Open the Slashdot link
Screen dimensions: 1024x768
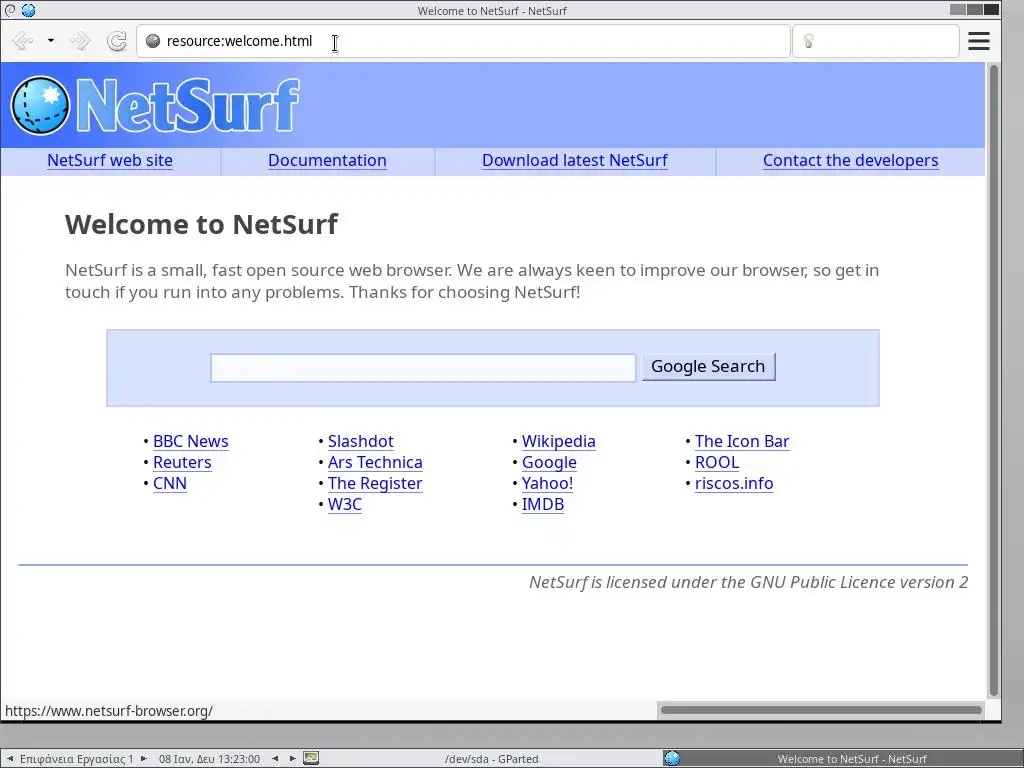pyautogui.click(x=360, y=441)
